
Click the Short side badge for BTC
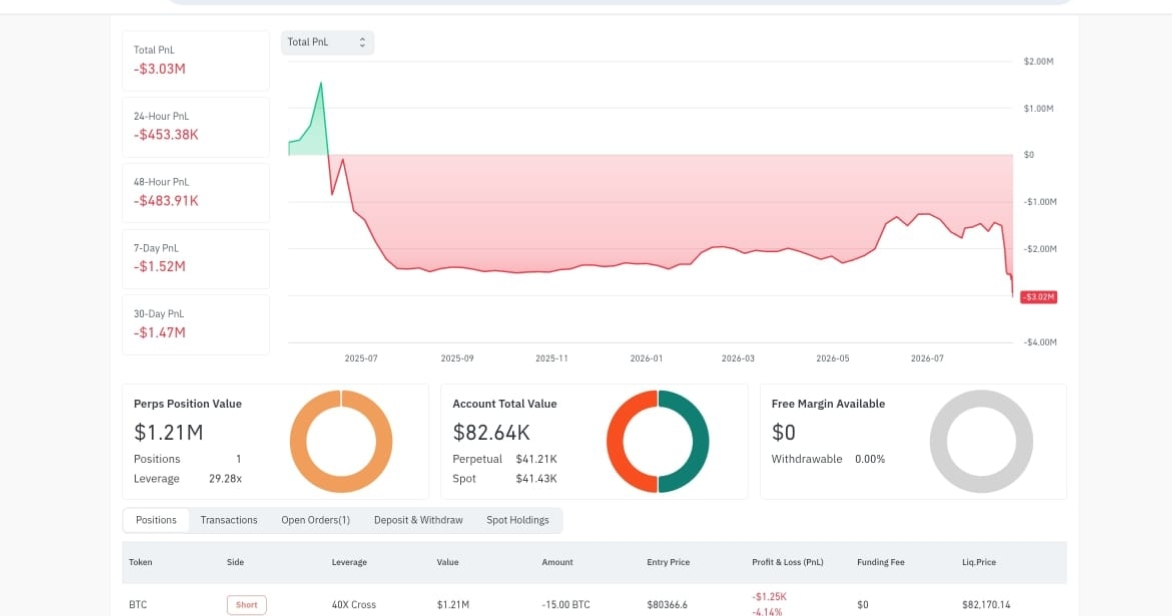pos(247,605)
